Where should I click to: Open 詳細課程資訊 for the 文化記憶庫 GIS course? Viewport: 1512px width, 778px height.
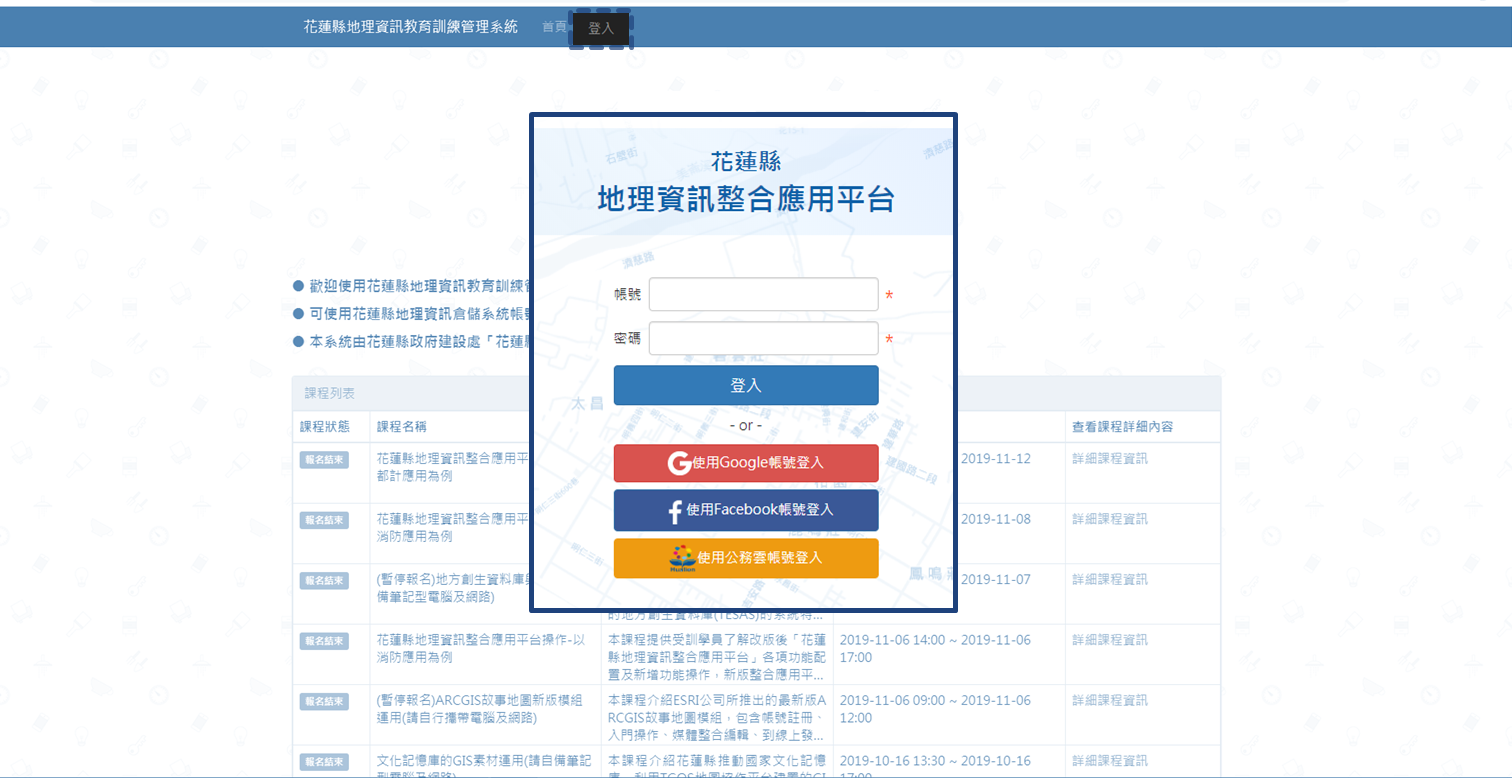point(1109,761)
